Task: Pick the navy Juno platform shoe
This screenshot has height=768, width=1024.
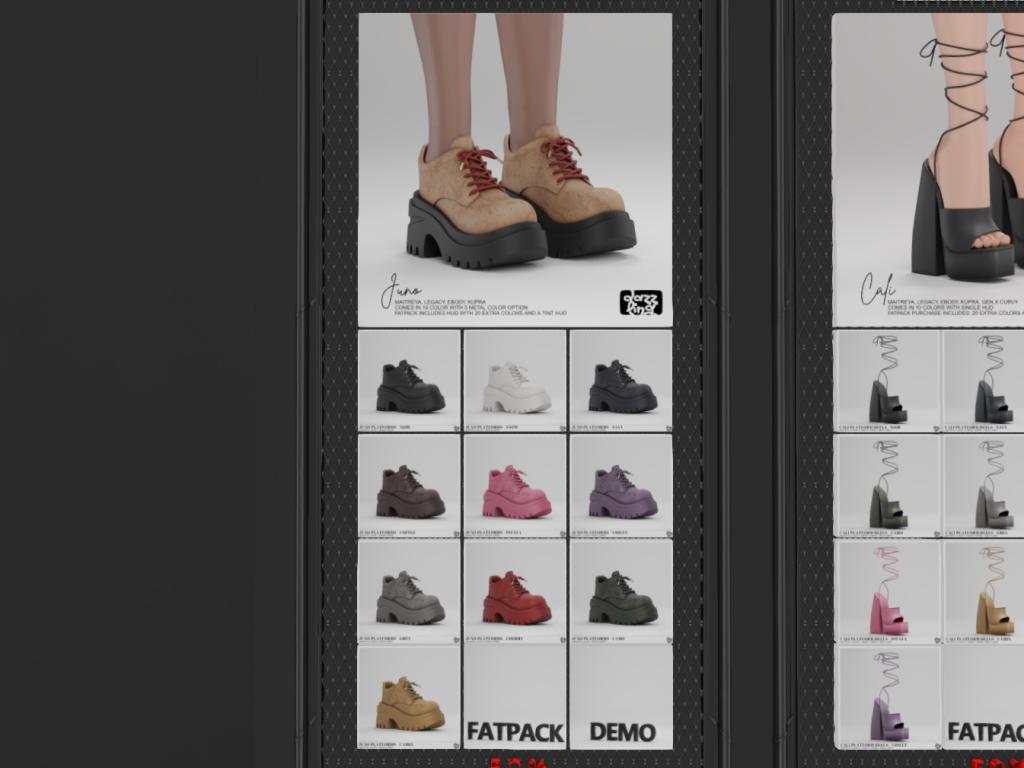Action: coord(621,381)
